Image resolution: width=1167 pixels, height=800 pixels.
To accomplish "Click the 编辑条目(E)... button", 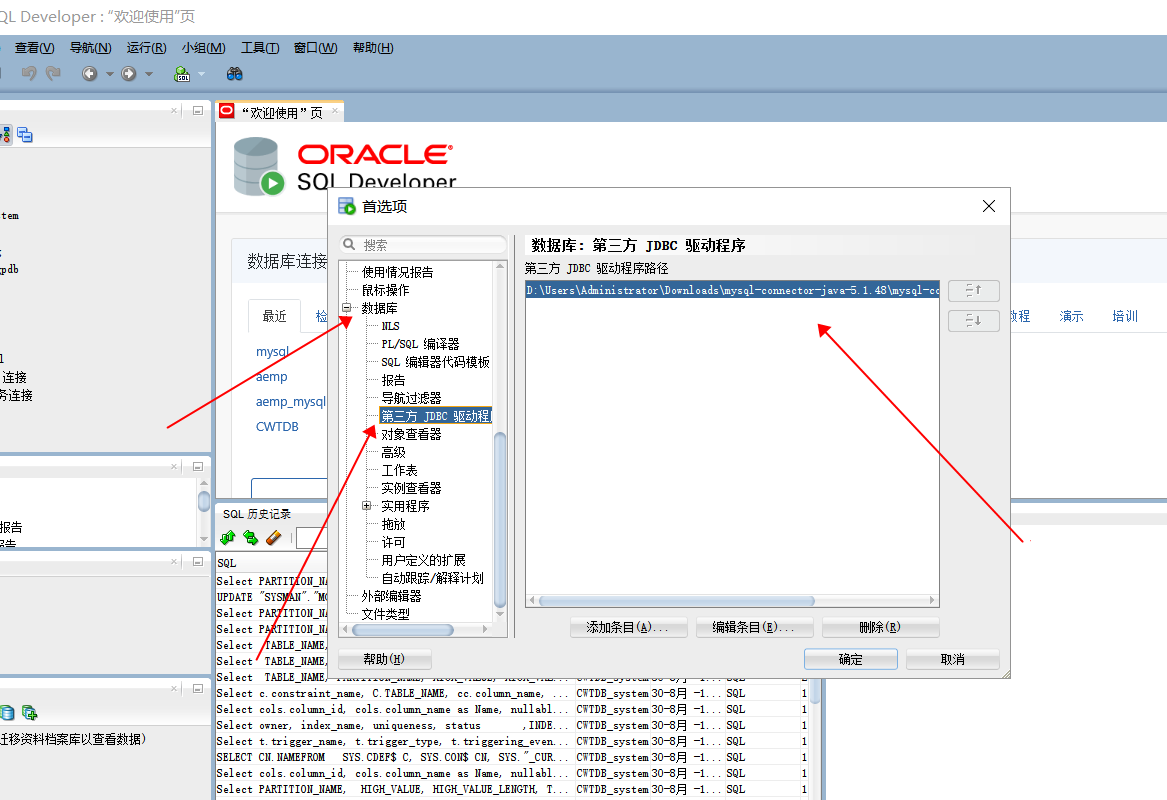I will pyautogui.click(x=753, y=627).
